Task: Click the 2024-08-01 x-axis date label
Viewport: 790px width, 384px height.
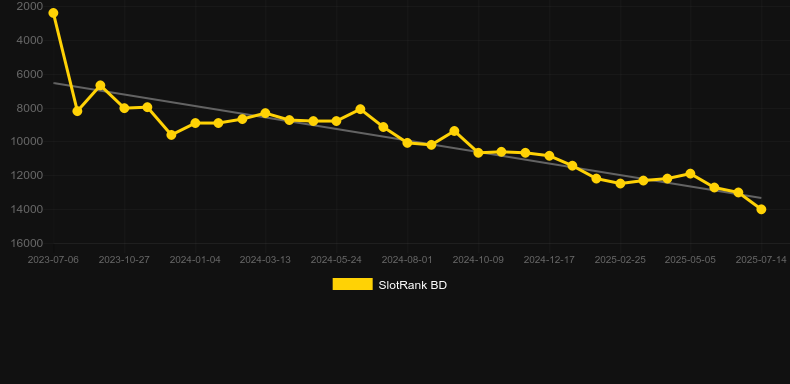Action: click(x=407, y=260)
